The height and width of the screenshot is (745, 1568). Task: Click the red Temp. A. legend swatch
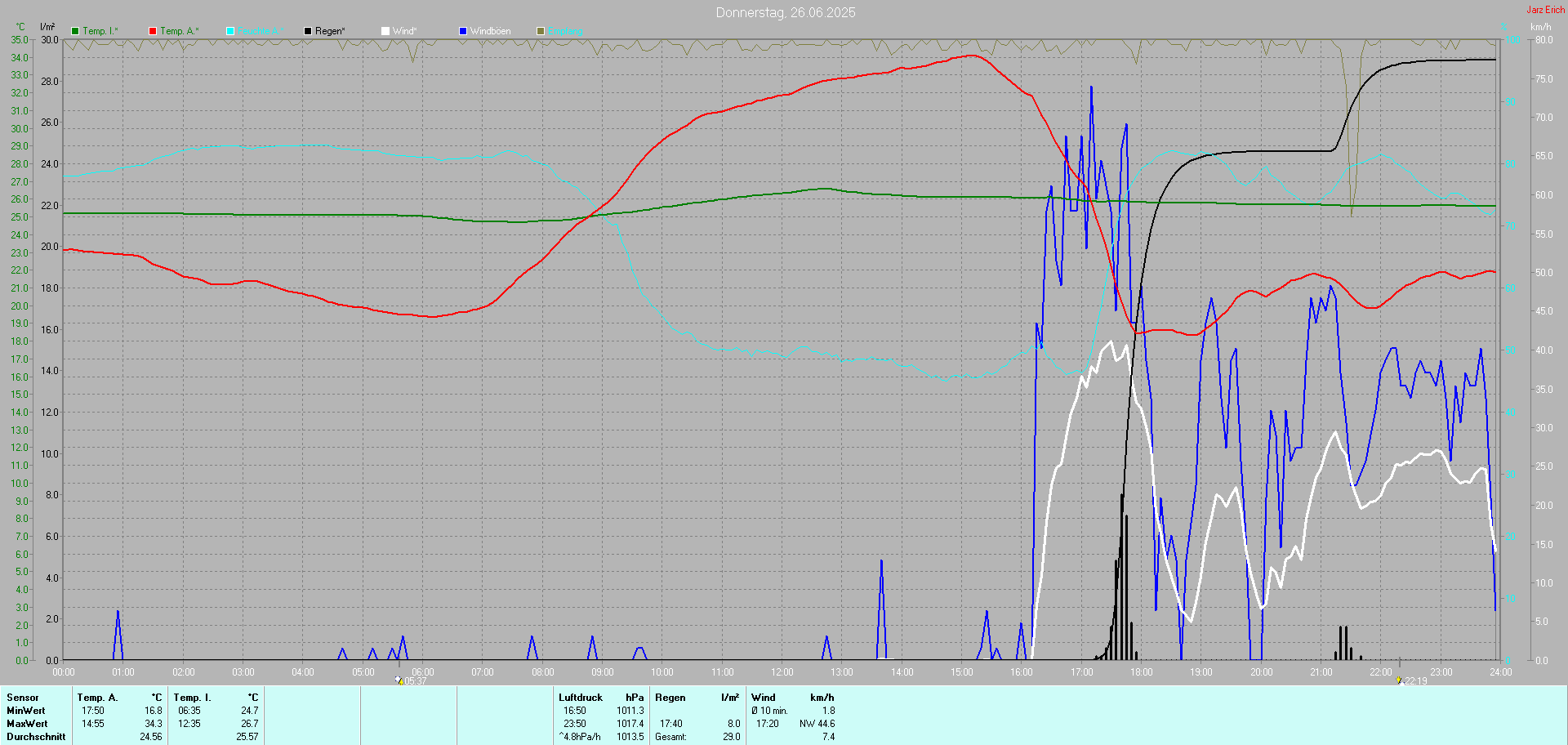[153, 31]
